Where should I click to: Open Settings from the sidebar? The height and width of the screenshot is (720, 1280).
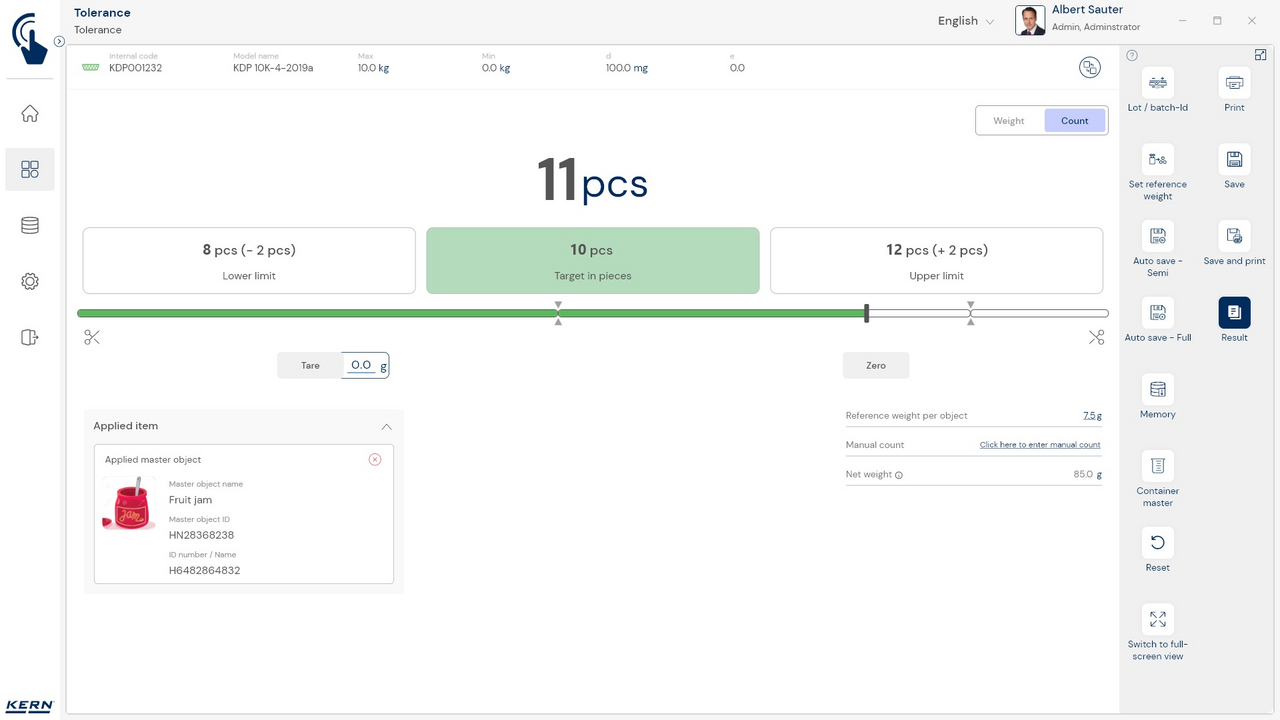(30, 282)
